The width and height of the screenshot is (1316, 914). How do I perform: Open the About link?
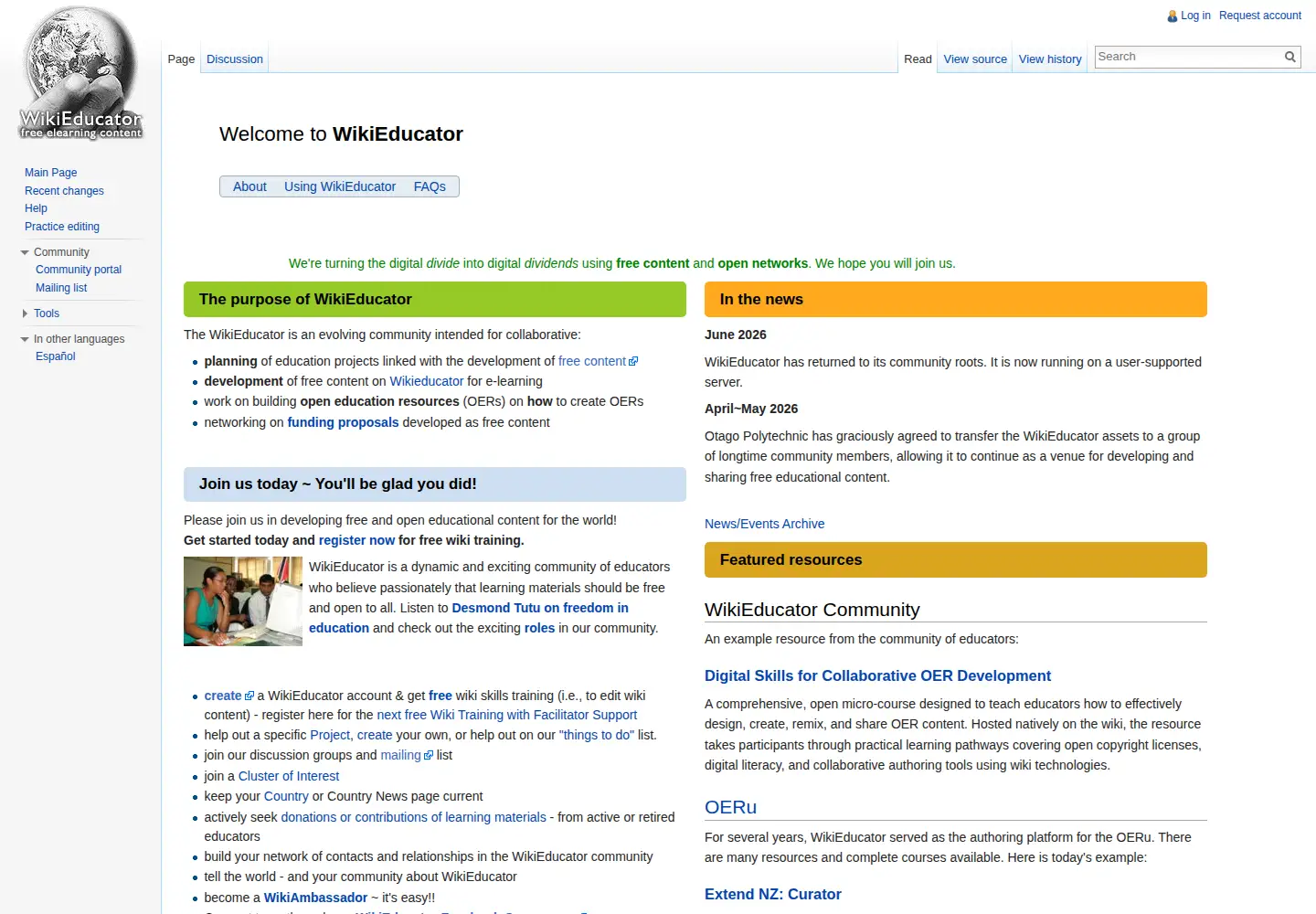tap(249, 186)
